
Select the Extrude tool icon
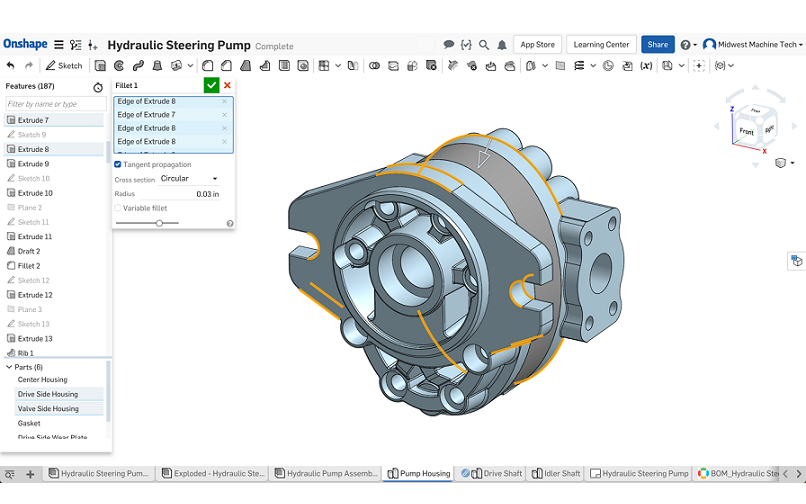point(100,65)
